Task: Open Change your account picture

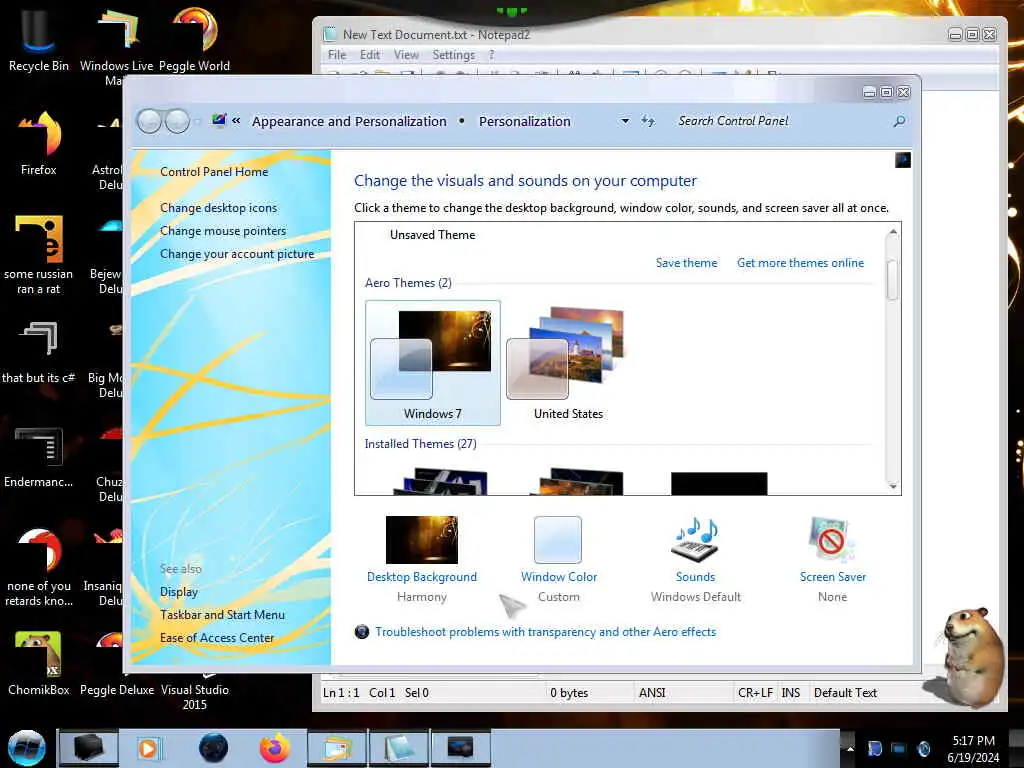Action: 237,254
